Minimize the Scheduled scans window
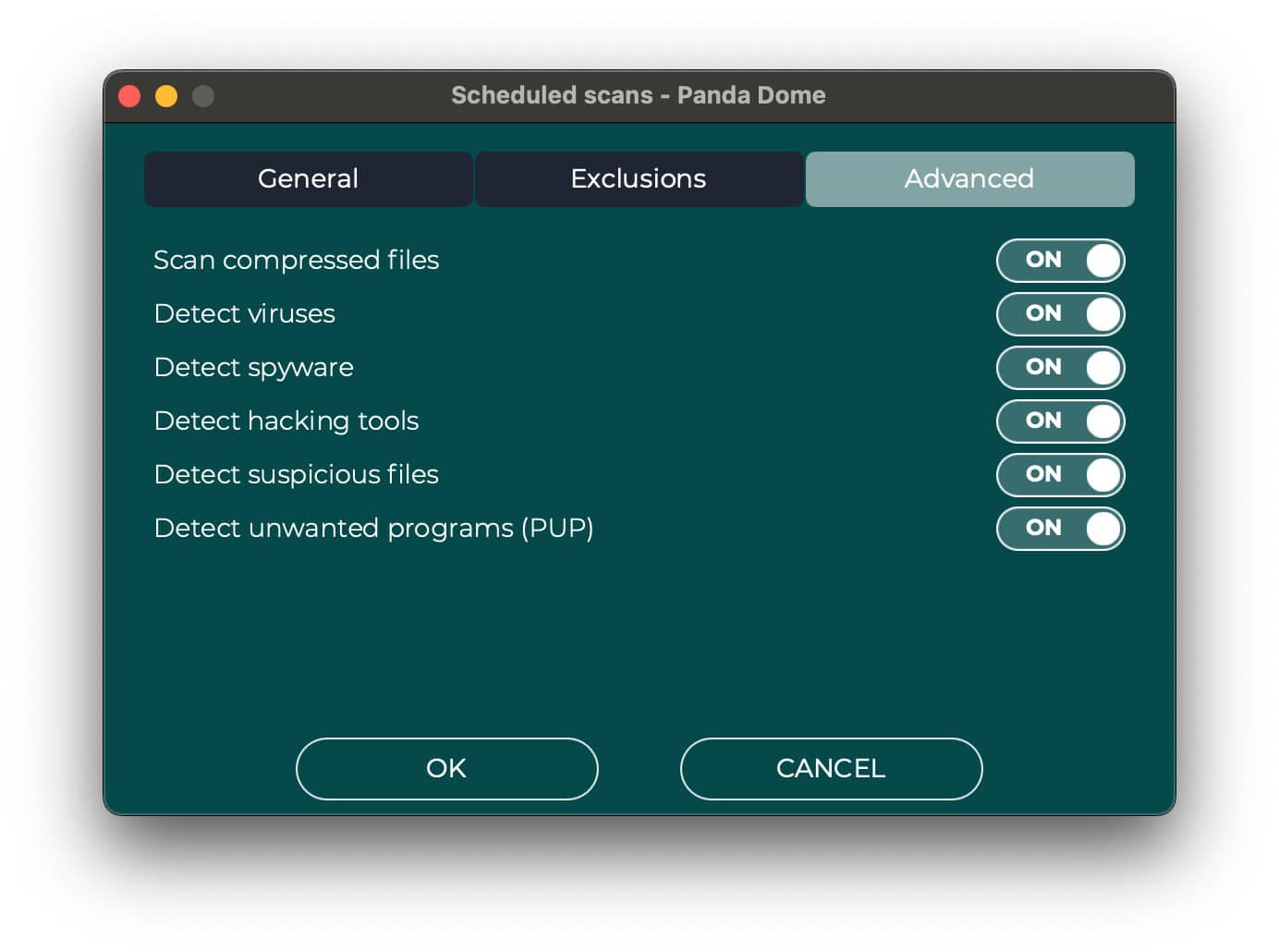 click(x=166, y=95)
